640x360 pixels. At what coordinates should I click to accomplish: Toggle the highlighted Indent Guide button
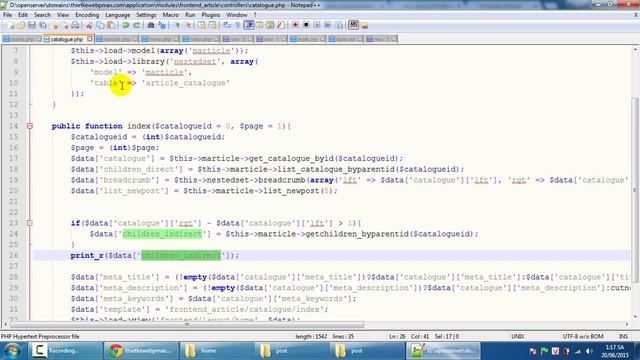[249, 25]
